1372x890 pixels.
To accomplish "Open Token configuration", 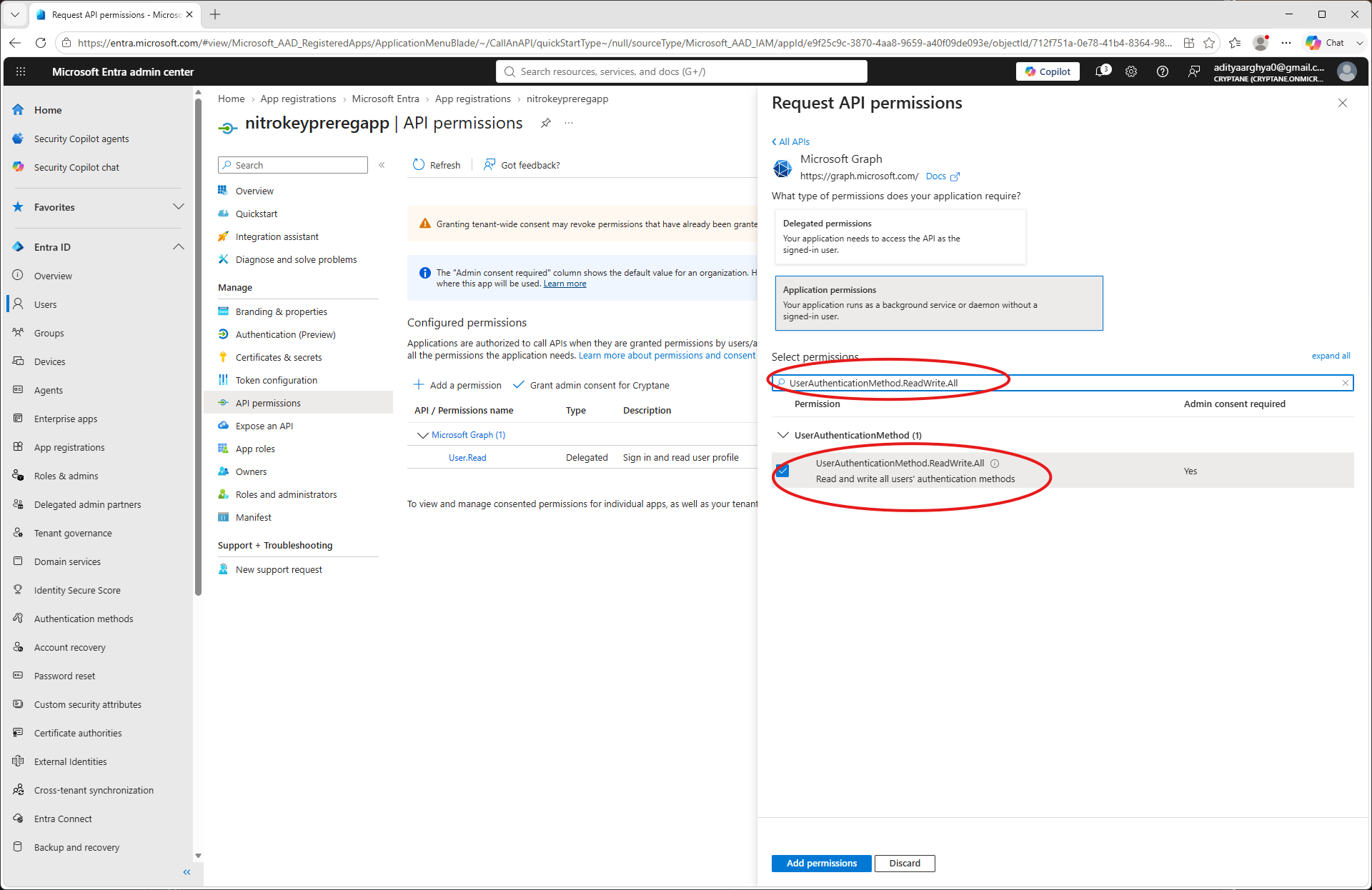I will coord(277,380).
